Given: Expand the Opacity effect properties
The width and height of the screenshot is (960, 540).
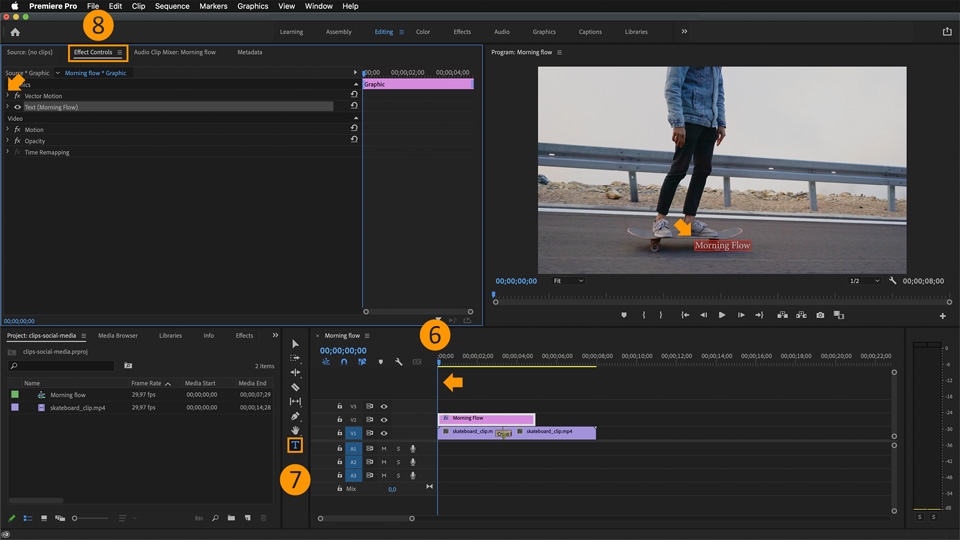Looking at the screenshot, I should 7,140.
